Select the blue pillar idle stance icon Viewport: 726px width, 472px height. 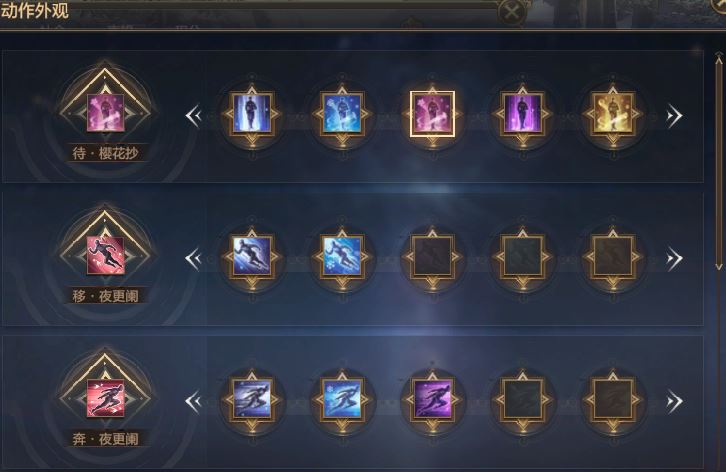[252, 114]
